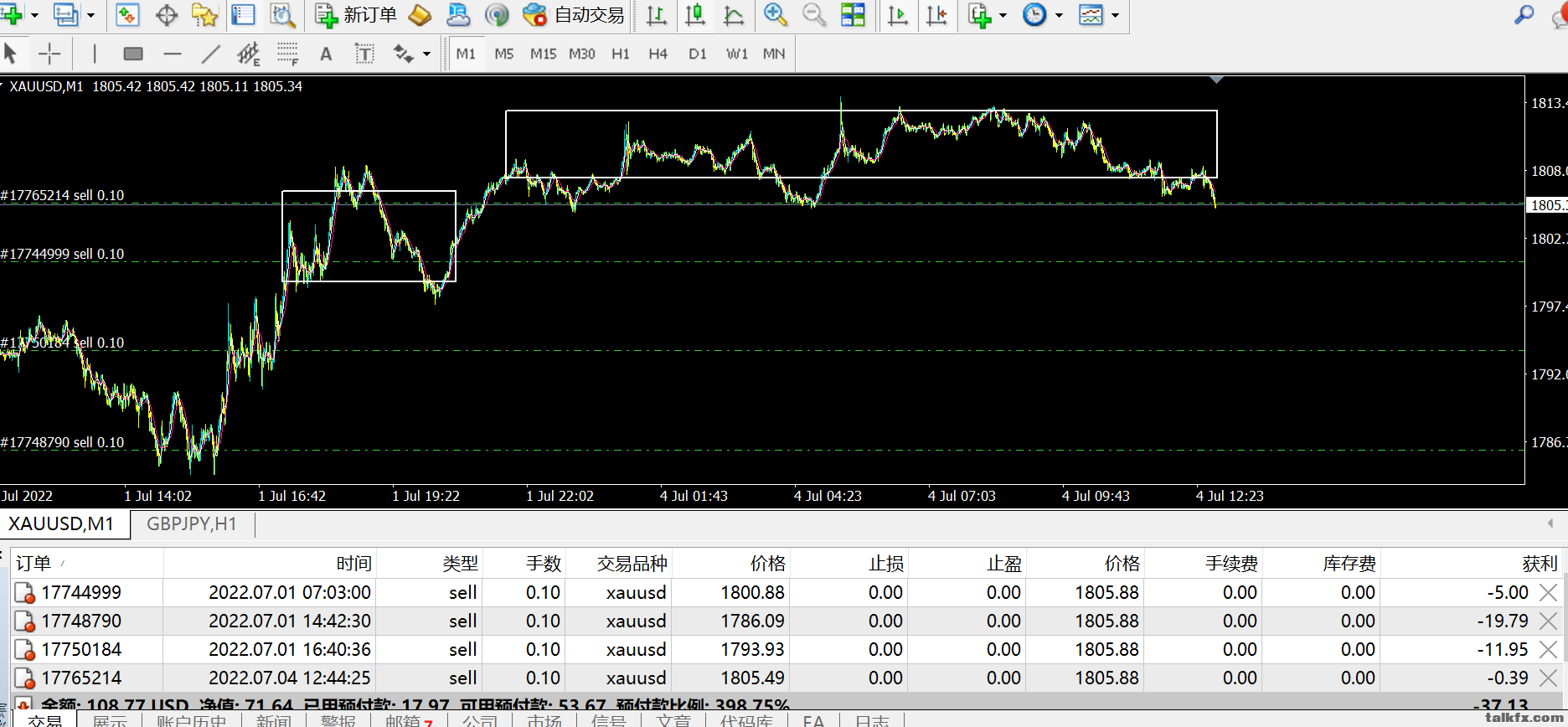Open the templates dropdown arrow
This screenshot has height=727, width=1568.
pos(1115,15)
